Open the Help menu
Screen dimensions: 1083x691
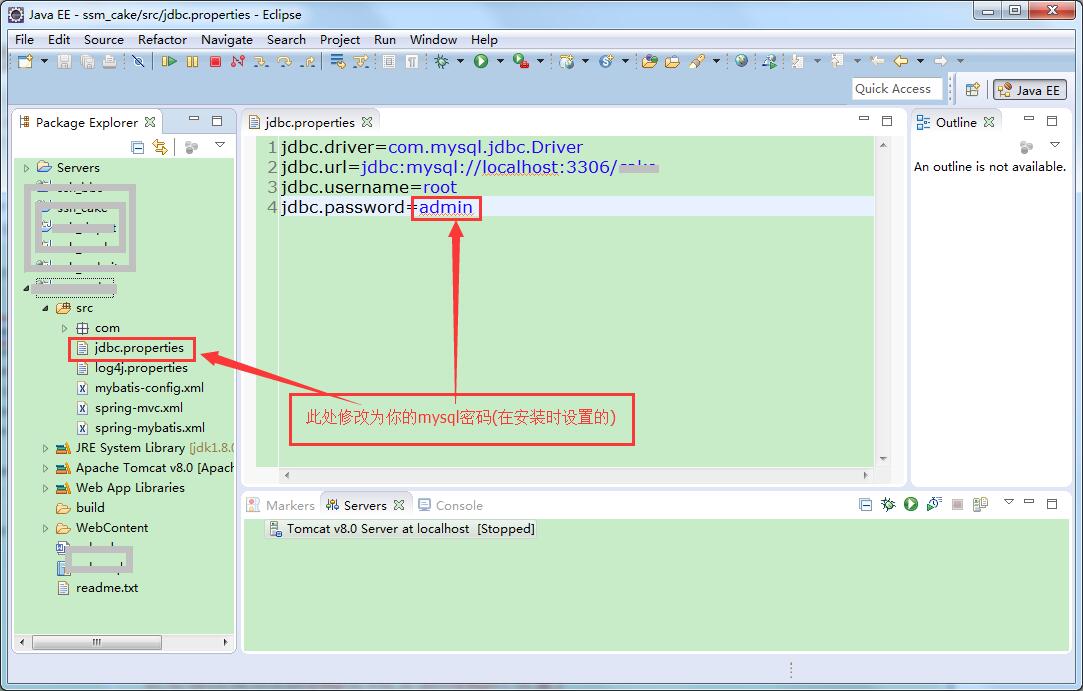pyautogui.click(x=484, y=39)
